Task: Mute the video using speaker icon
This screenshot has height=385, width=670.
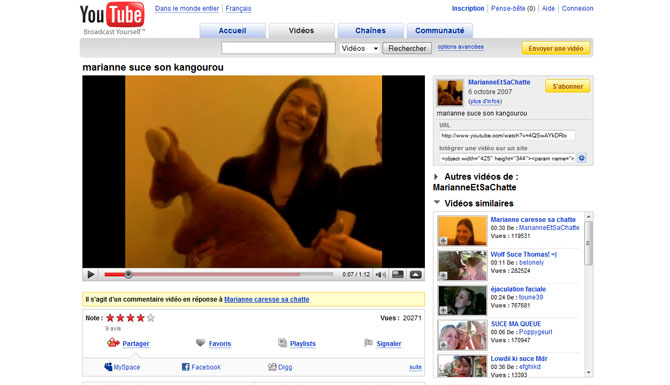Action: (381, 274)
